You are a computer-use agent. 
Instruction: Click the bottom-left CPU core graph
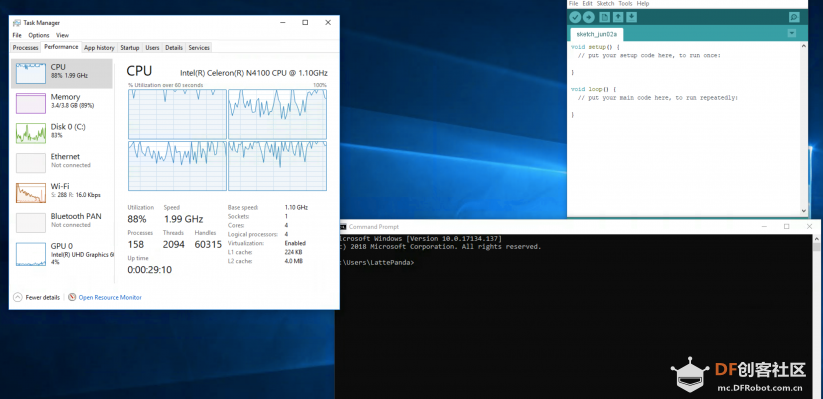(x=177, y=166)
